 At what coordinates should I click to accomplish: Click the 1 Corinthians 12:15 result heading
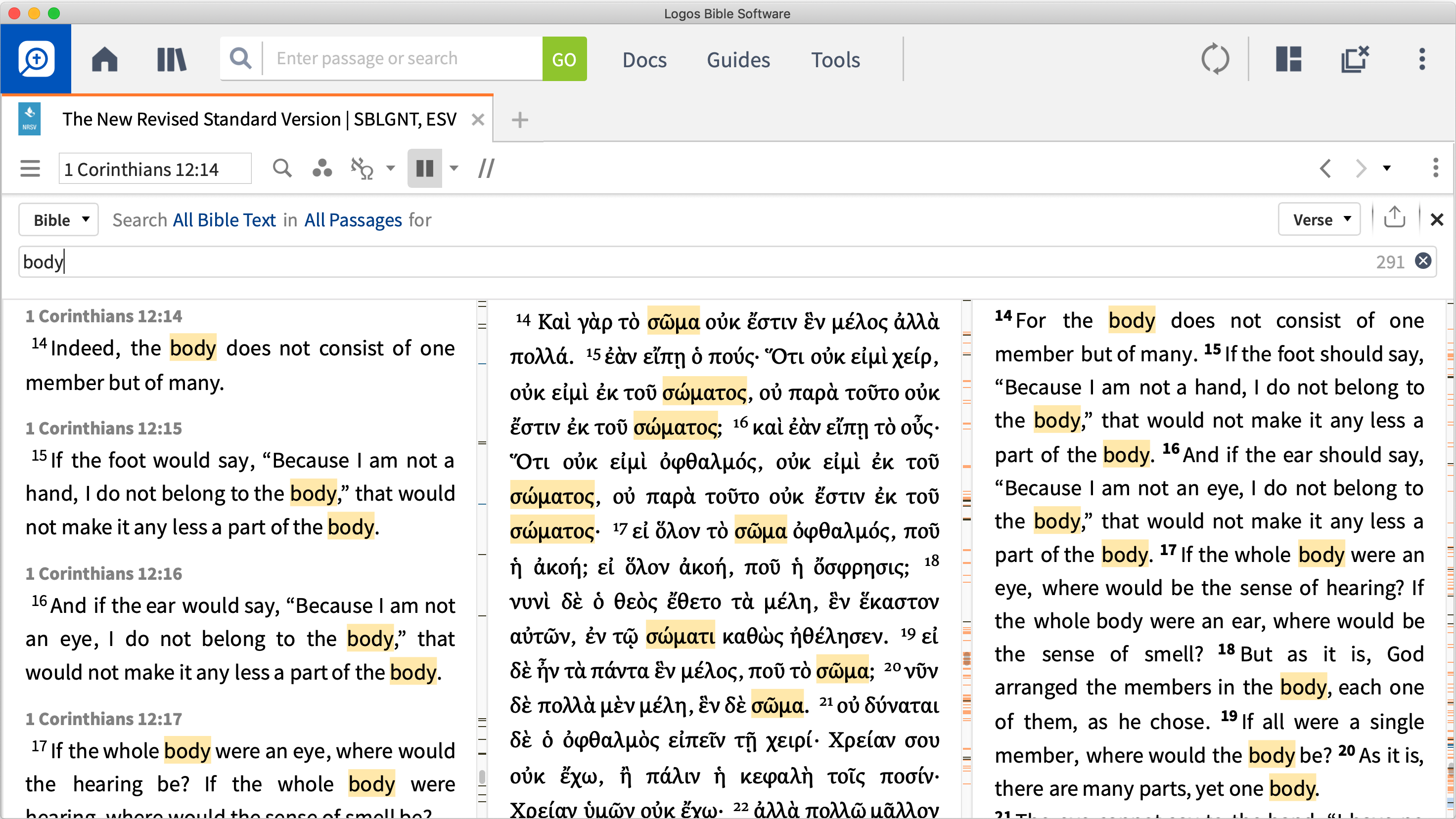pos(103,428)
